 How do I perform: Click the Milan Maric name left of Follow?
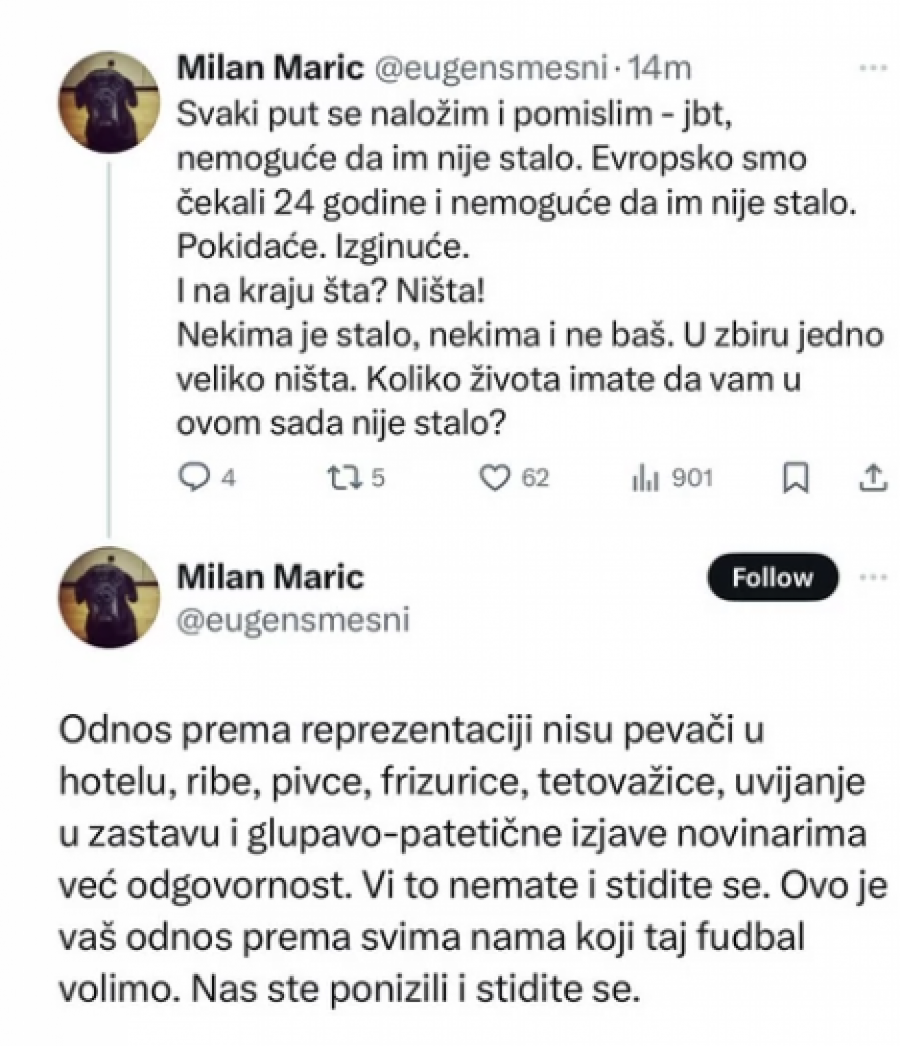pyautogui.click(x=270, y=577)
